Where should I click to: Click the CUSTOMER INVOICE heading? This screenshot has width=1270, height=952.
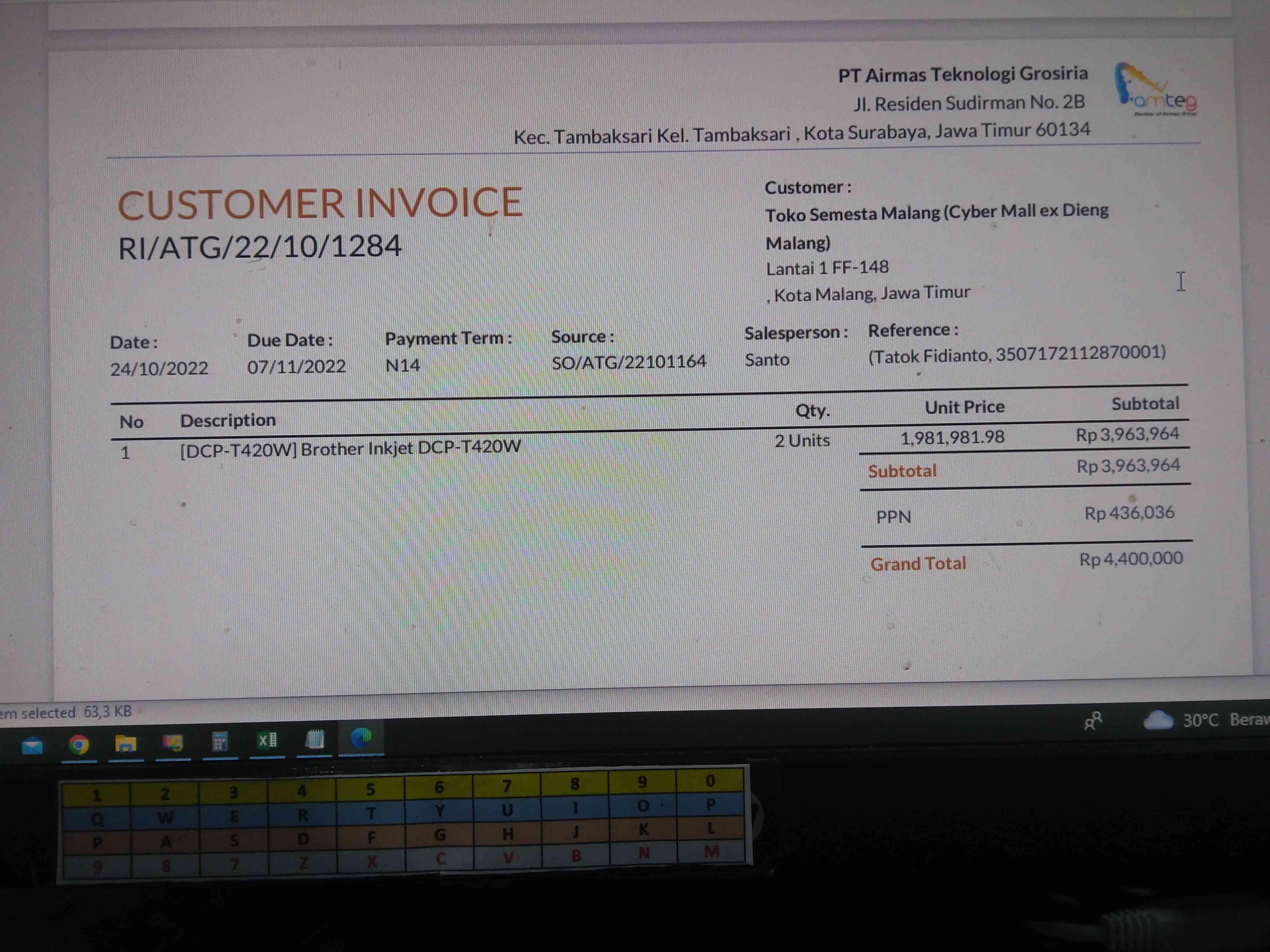pyautogui.click(x=320, y=203)
